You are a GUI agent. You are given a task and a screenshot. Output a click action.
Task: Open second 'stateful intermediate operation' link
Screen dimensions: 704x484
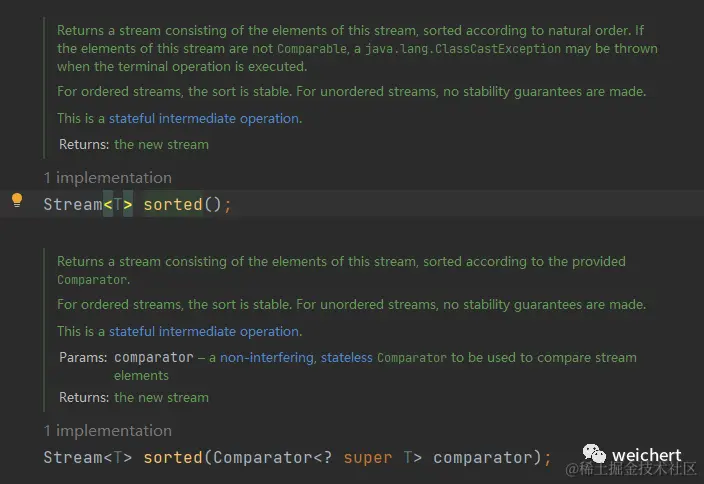coord(204,331)
